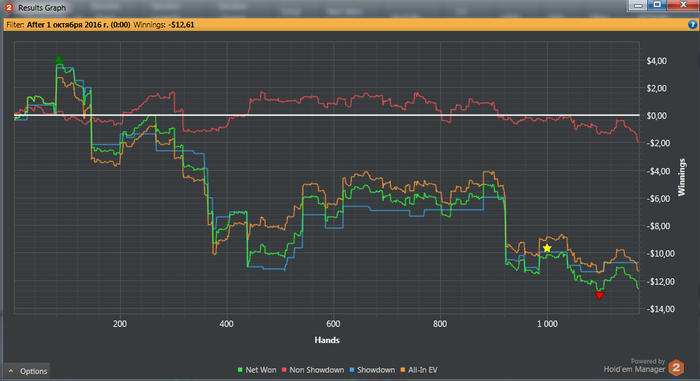The image size is (700, 381).
Task: Click the 200 hands x-axis label
Action: pos(120,324)
